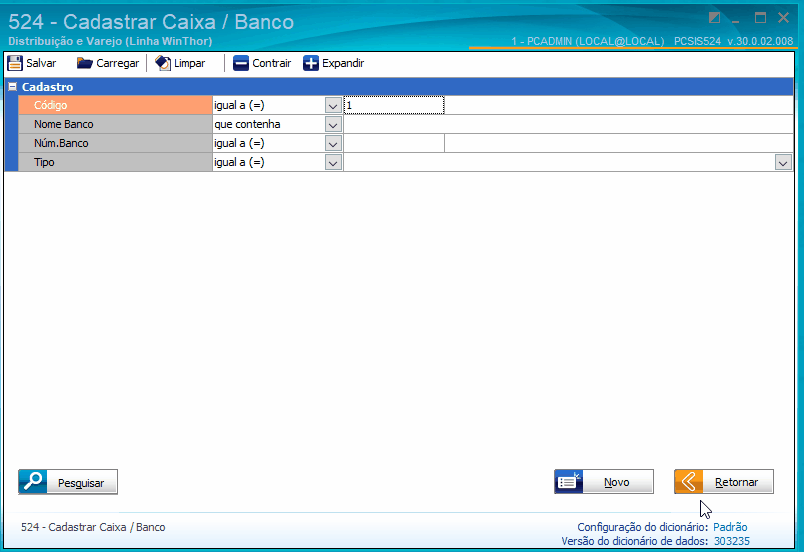Select the Tipo field label
The width and height of the screenshot is (804, 552).
tap(115, 162)
